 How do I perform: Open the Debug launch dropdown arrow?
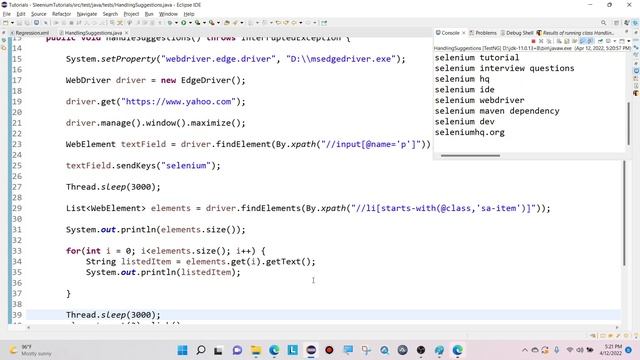pyautogui.click(x=176, y=23)
